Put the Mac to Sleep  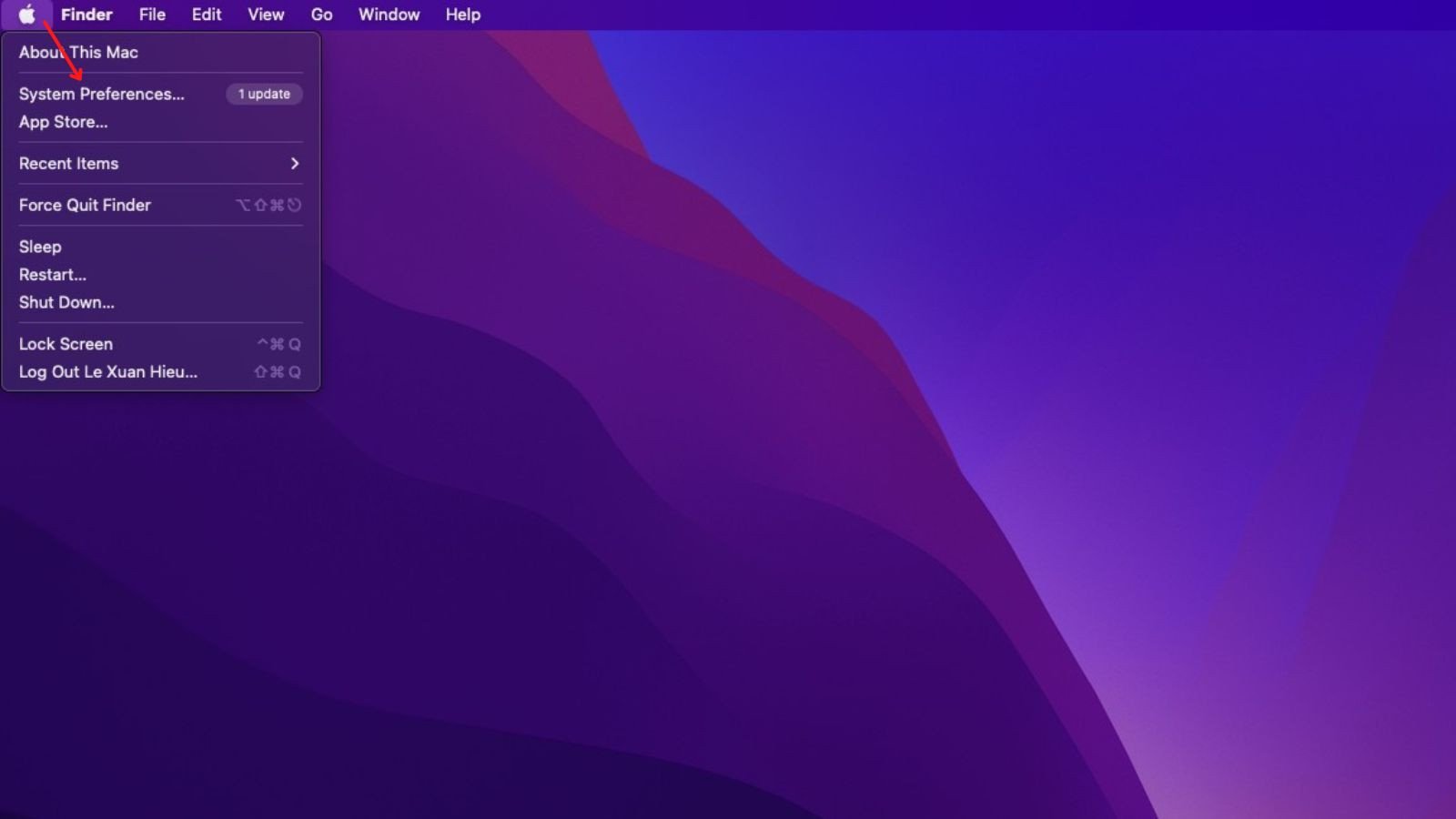tap(40, 247)
